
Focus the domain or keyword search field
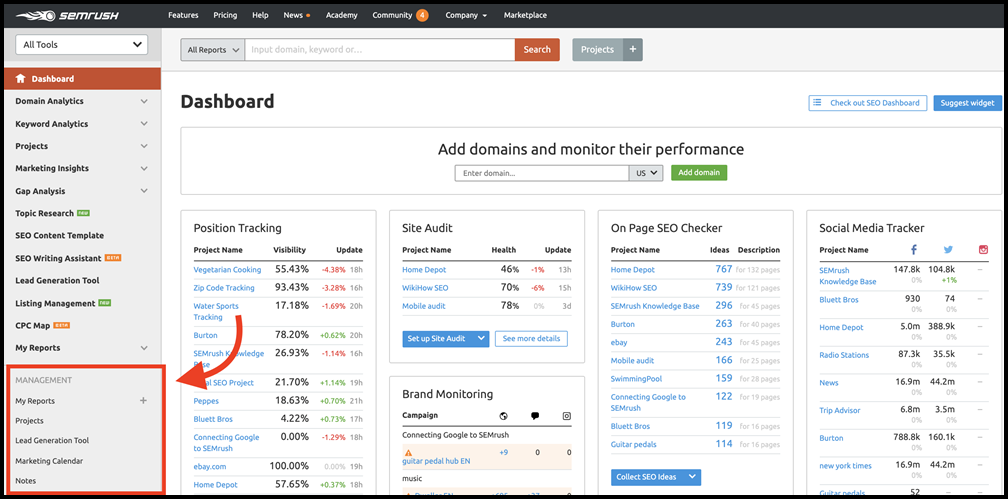pos(380,50)
